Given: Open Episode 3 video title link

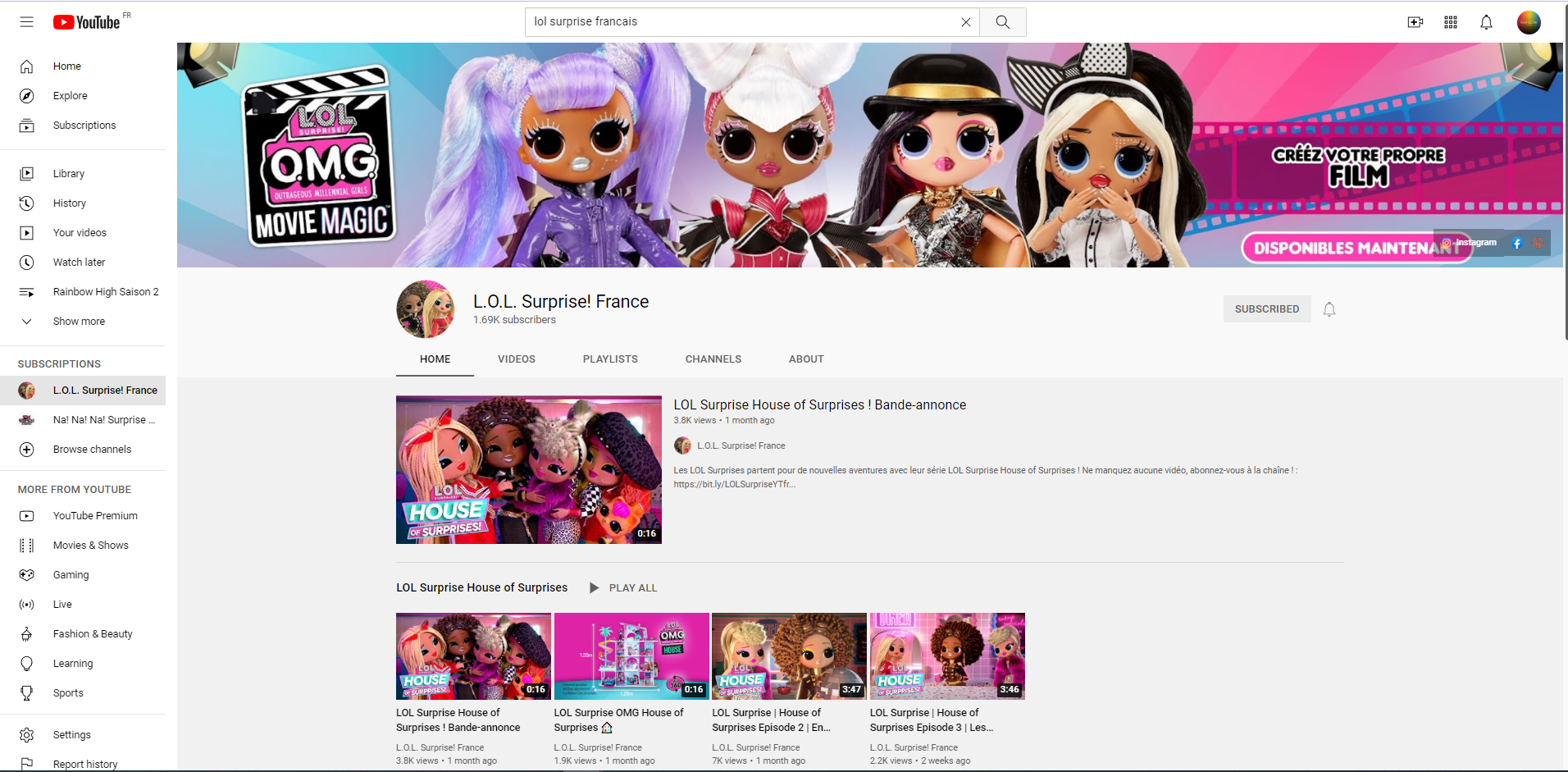Looking at the screenshot, I should pos(932,720).
